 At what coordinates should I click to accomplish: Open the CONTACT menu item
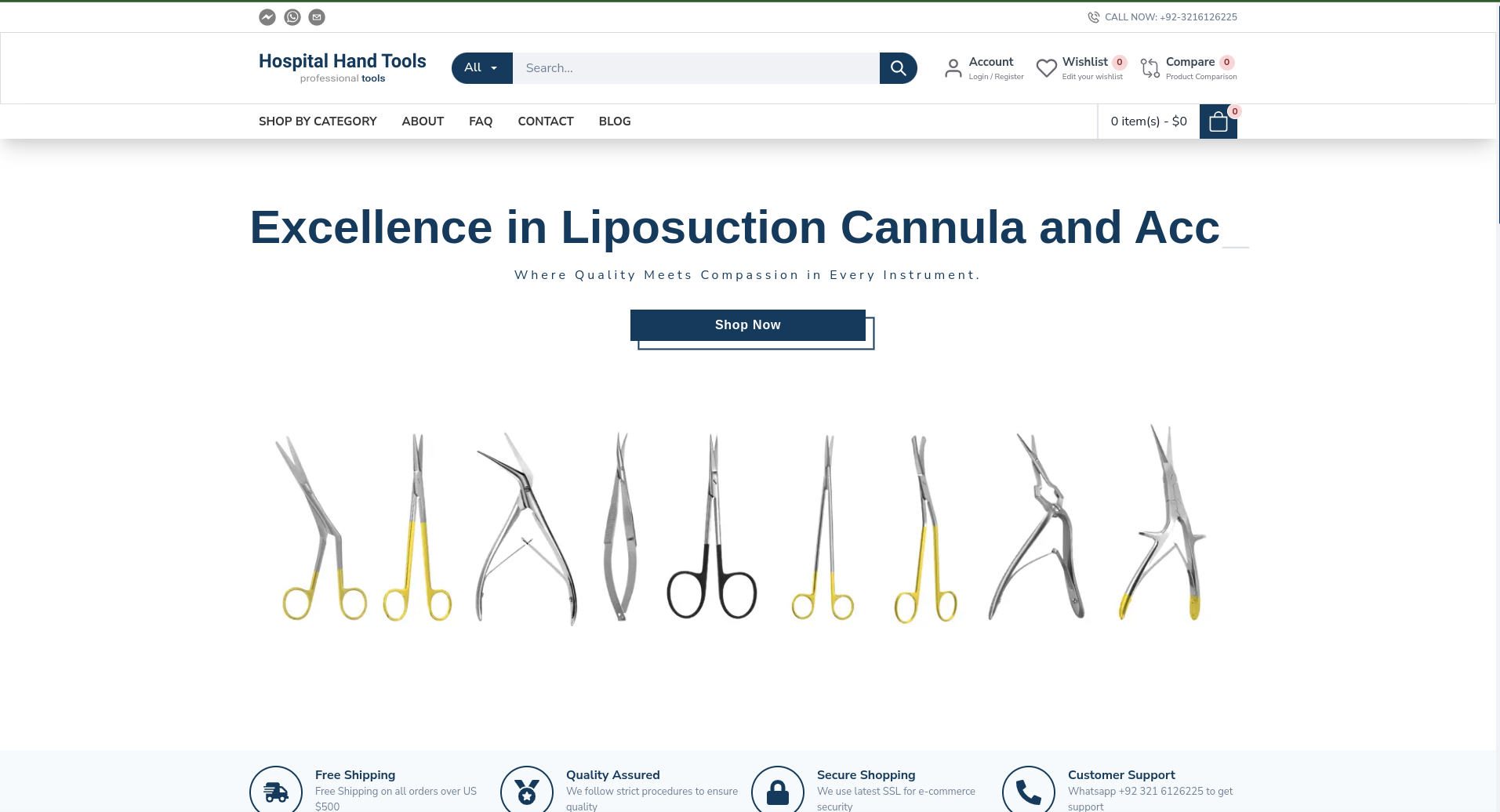coord(546,121)
